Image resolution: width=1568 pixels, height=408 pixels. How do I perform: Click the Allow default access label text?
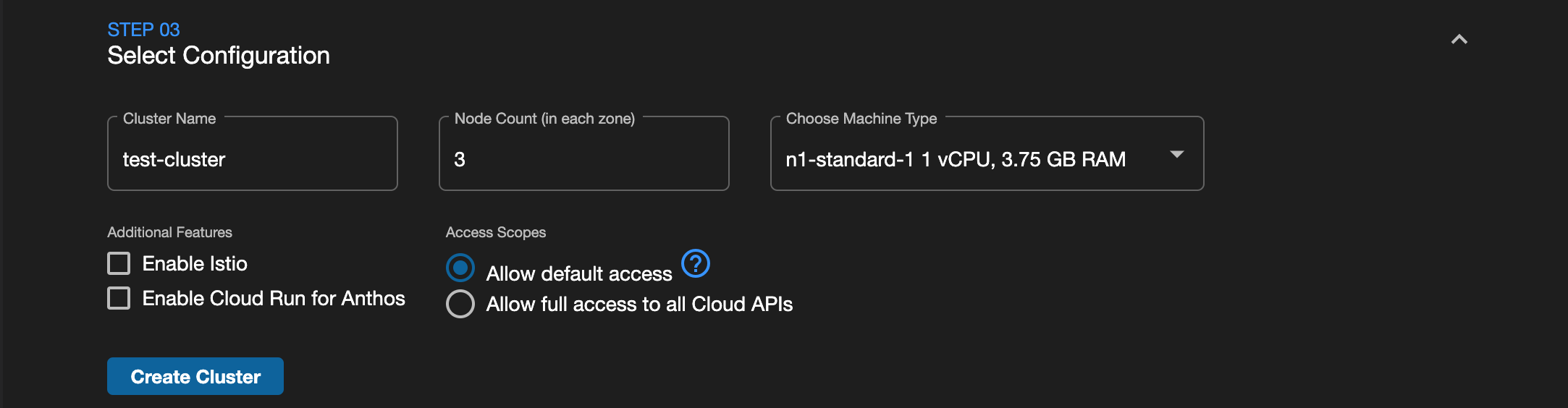pos(579,273)
